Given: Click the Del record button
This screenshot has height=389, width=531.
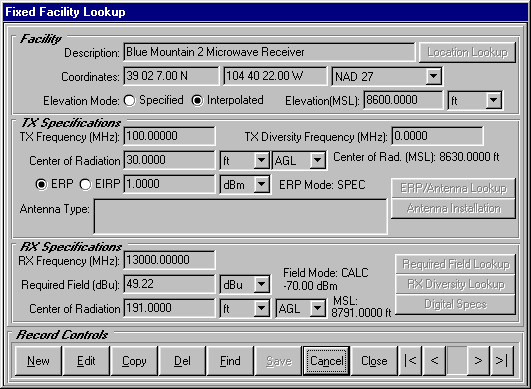Looking at the screenshot, I should pos(182,361).
